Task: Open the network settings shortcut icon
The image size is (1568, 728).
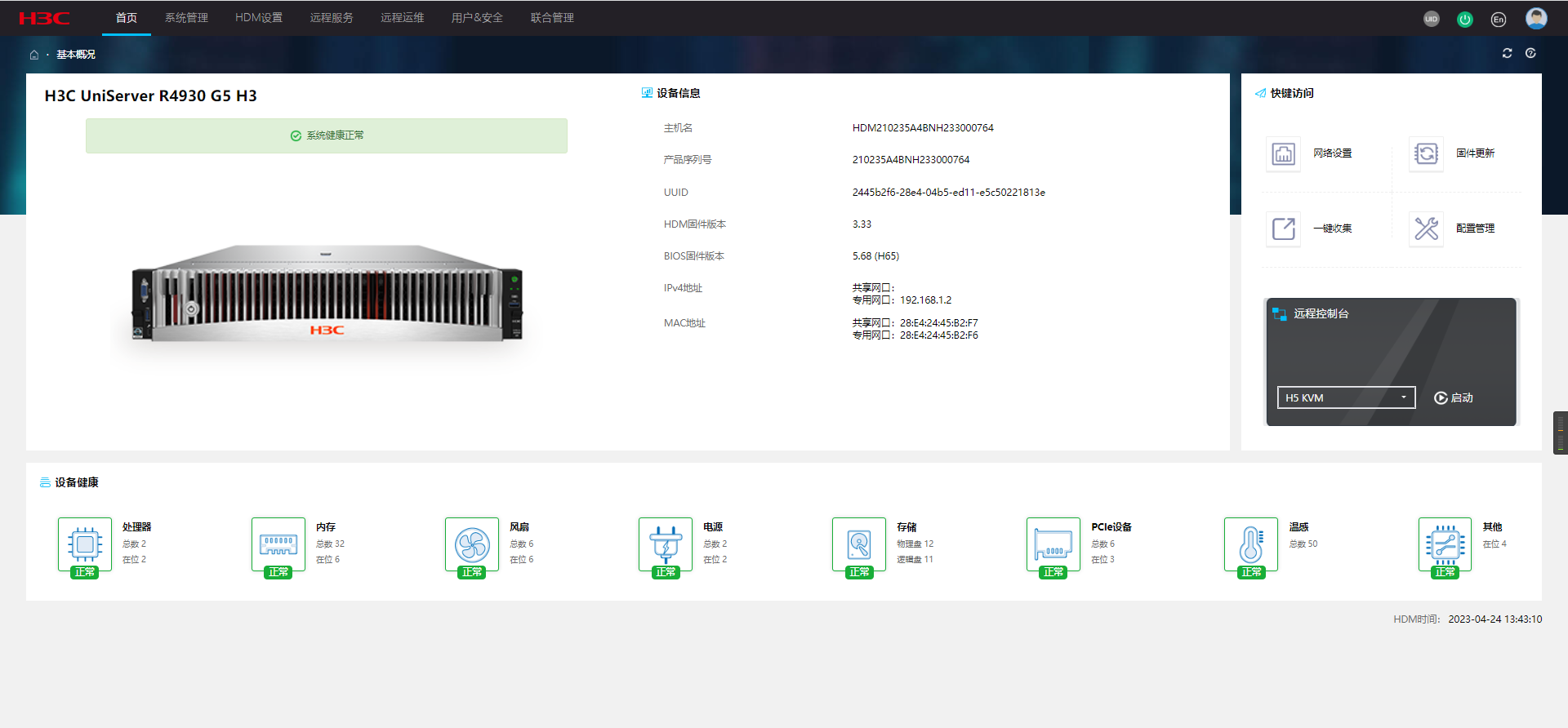Action: [1283, 153]
